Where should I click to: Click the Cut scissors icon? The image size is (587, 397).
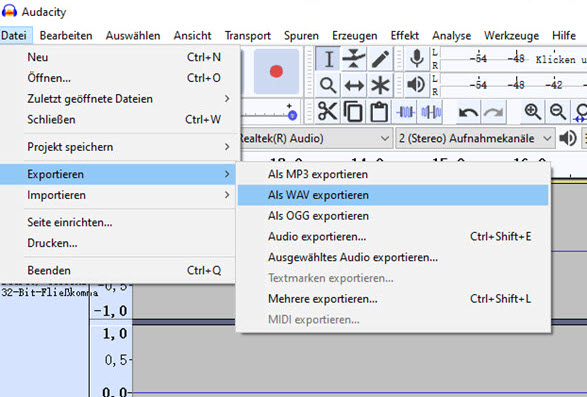[328, 112]
